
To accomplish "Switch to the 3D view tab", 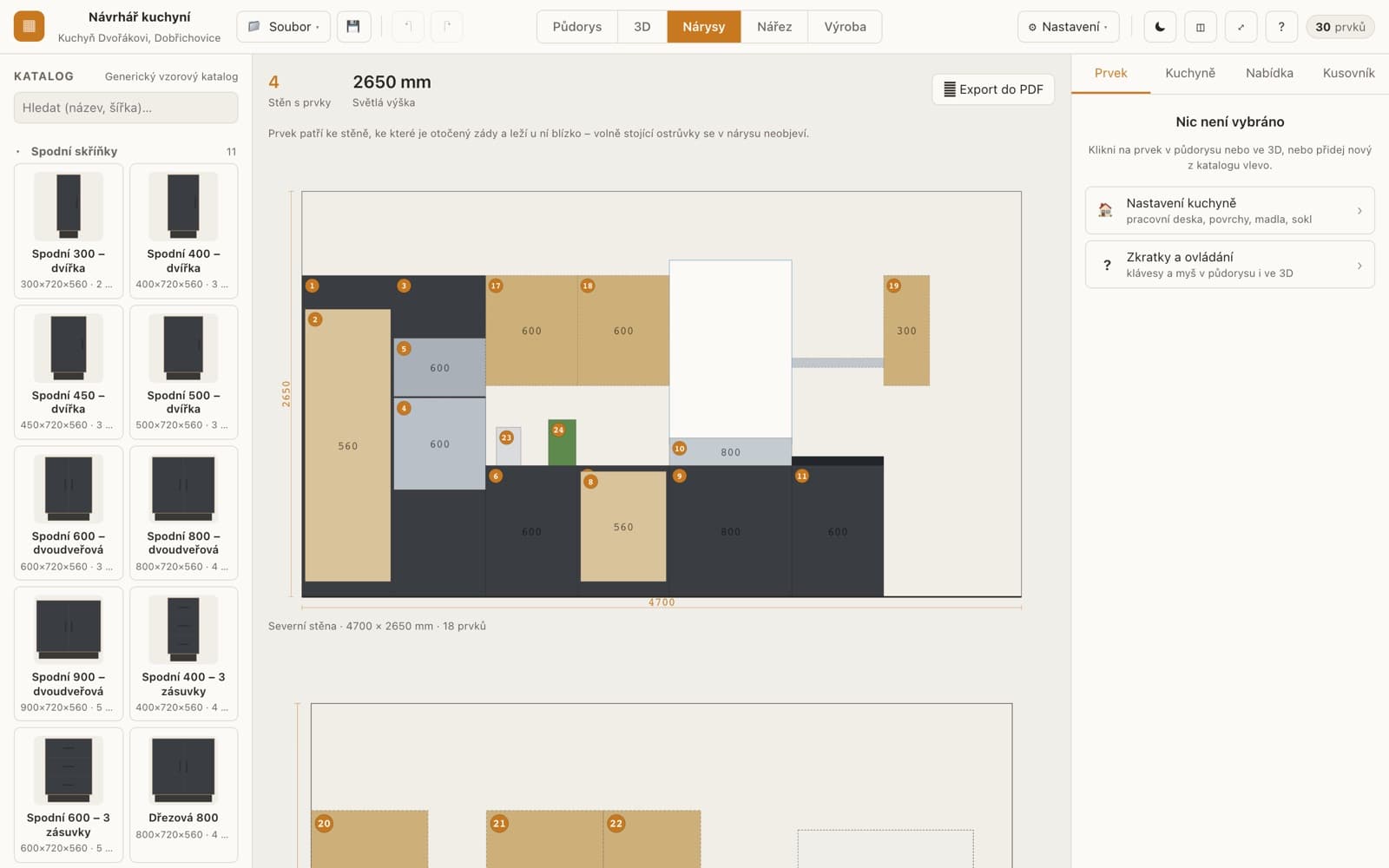I will pyautogui.click(x=642, y=27).
